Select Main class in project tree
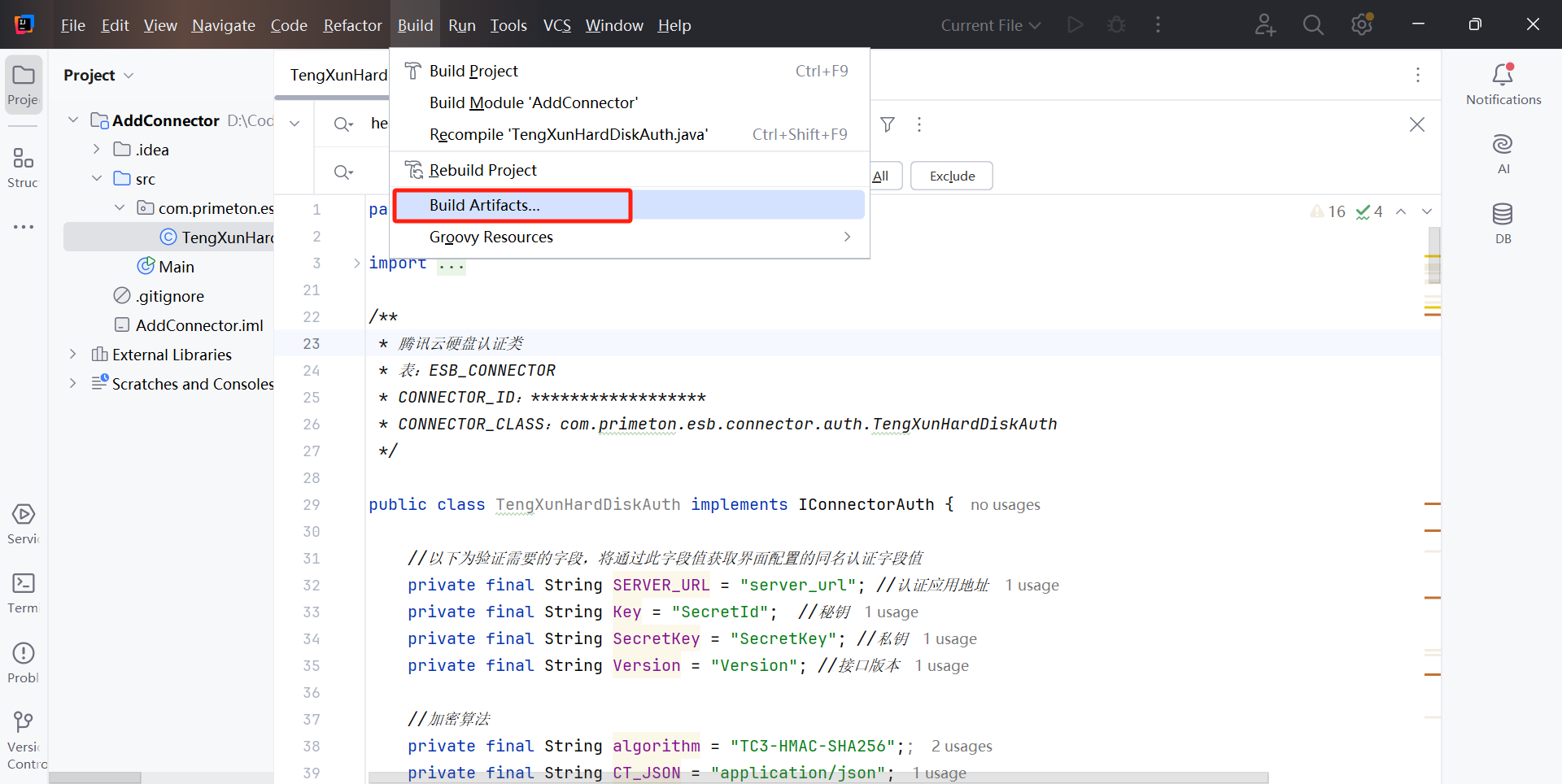The width and height of the screenshot is (1562, 784). point(176,267)
